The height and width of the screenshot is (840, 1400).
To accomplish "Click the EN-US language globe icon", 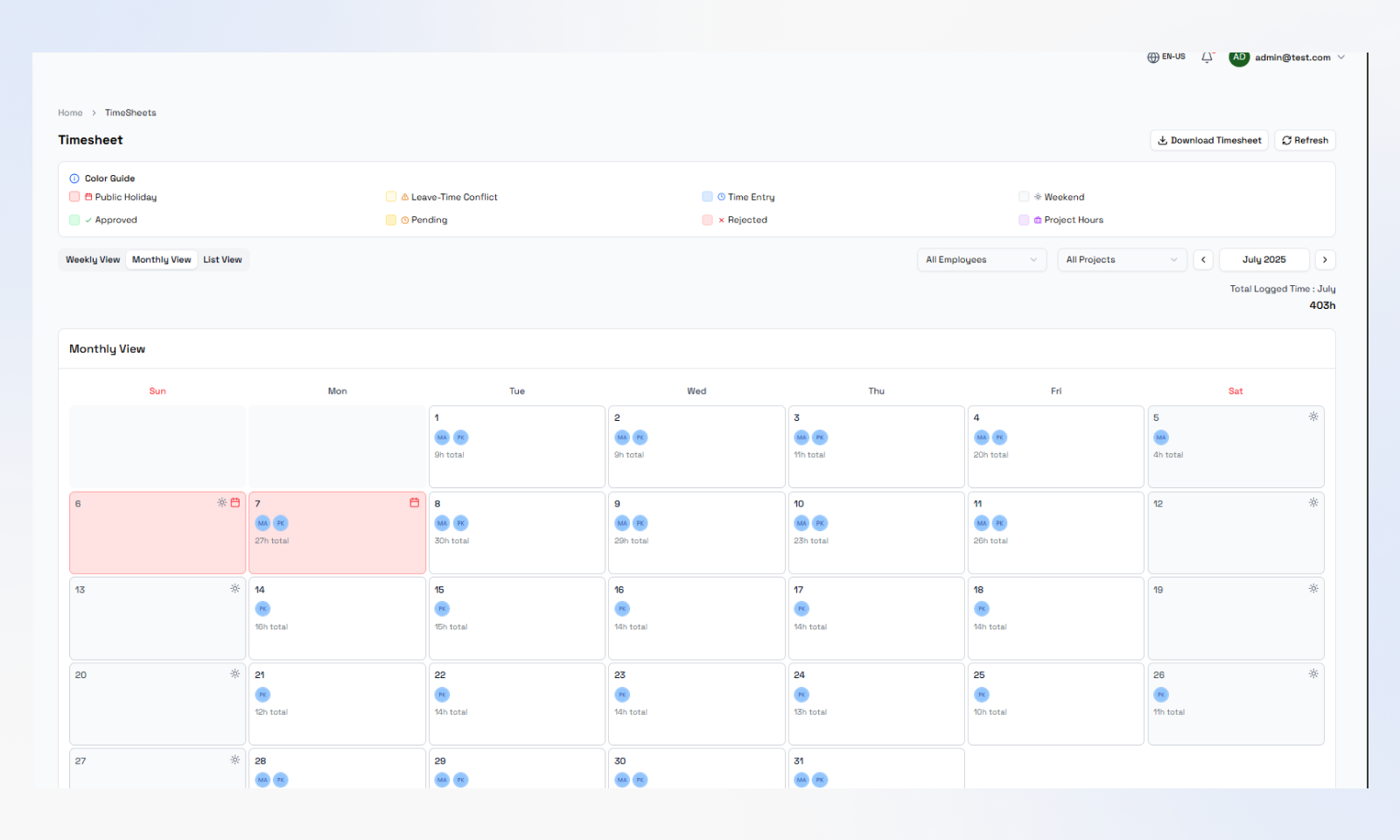I will (x=1153, y=58).
